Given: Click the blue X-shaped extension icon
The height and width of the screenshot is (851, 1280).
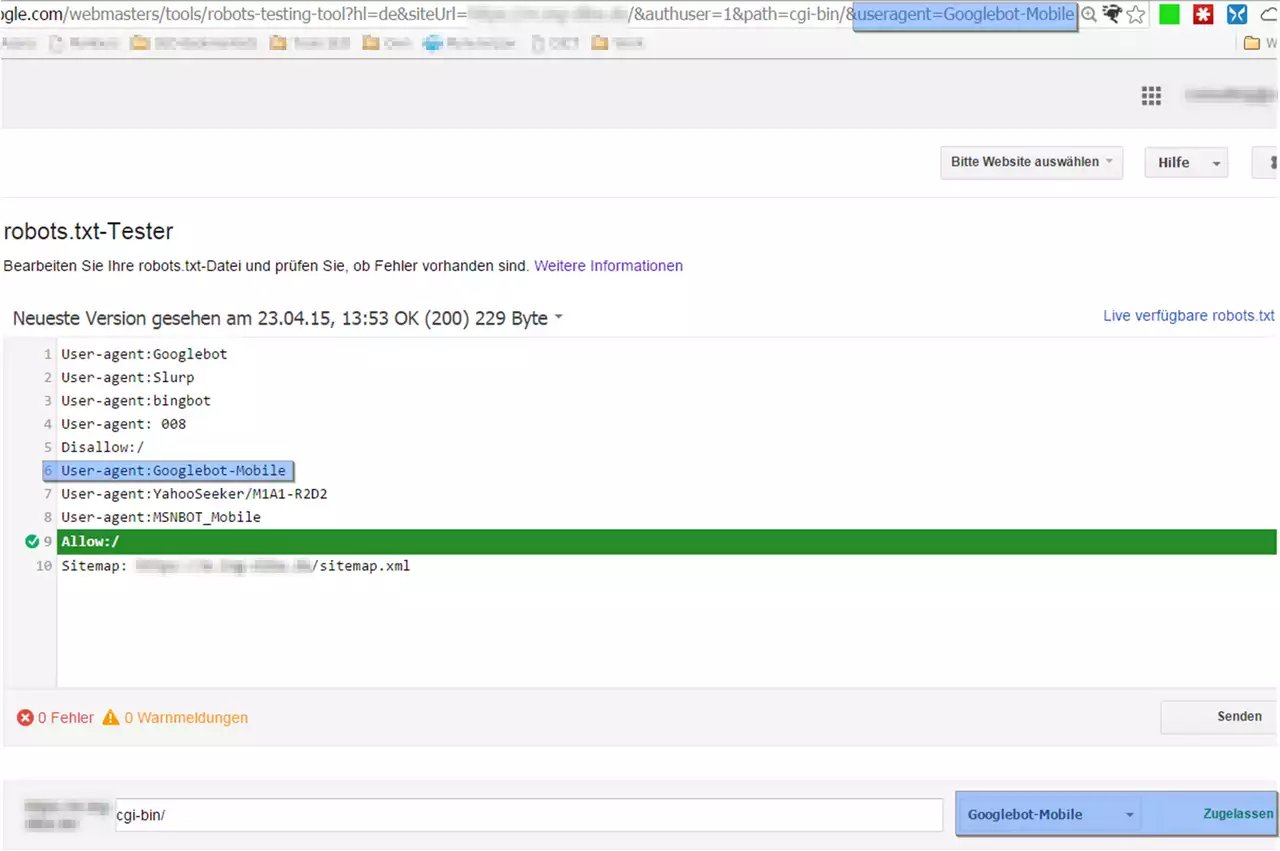Looking at the screenshot, I should pos(1237,15).
